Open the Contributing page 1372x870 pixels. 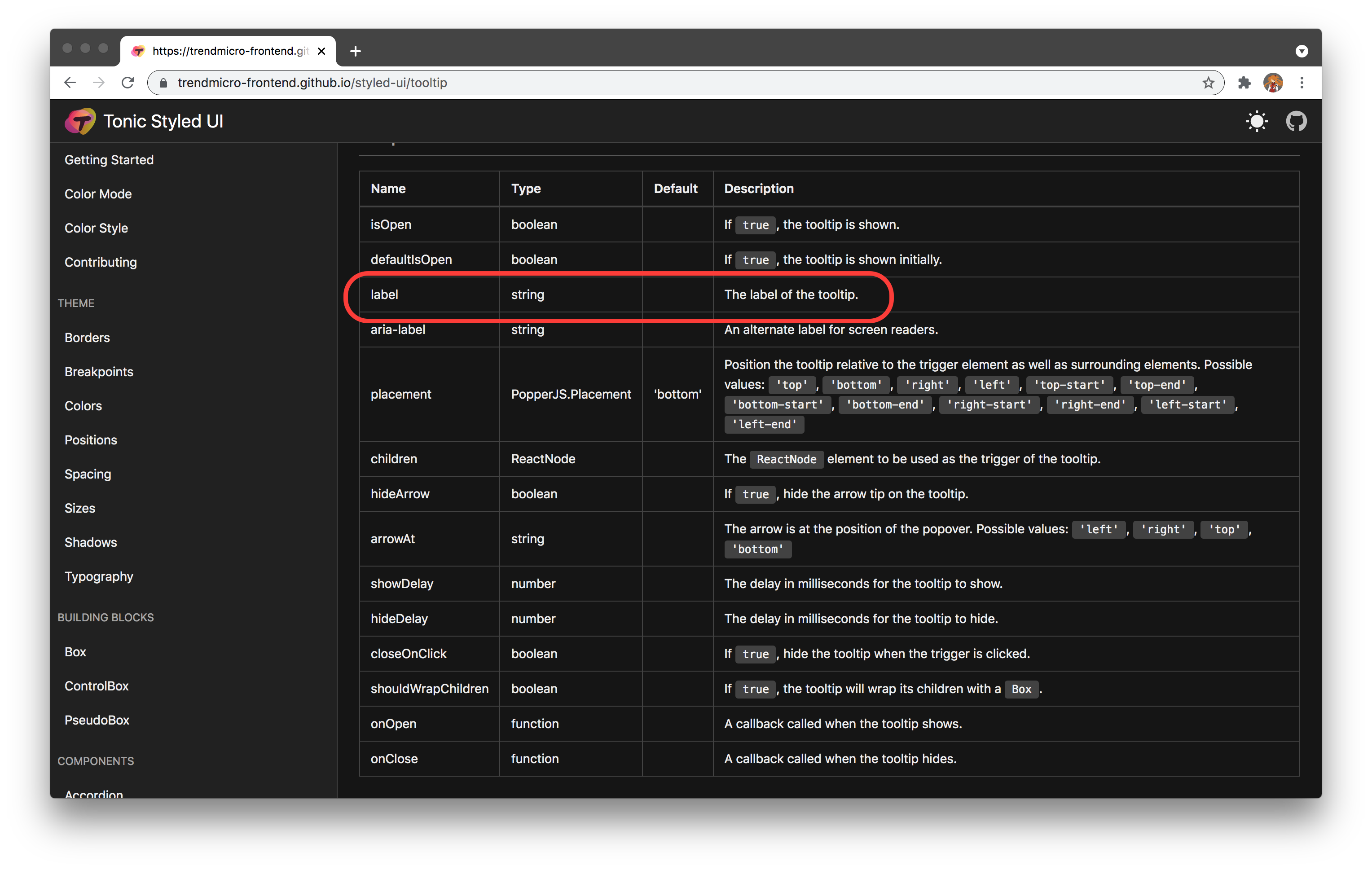101,262
